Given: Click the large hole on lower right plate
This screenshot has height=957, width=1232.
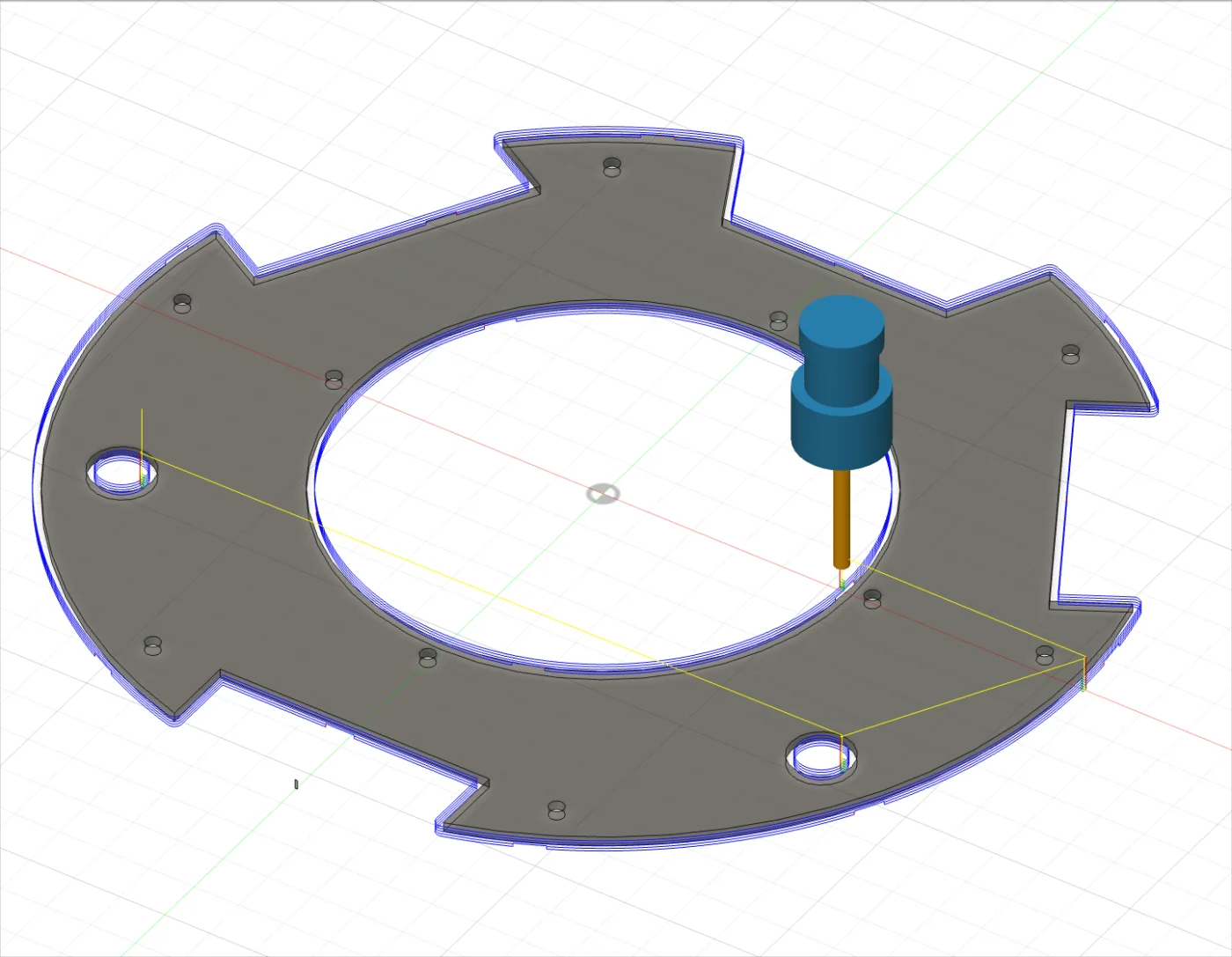Looking at the screenshot, I should tap(821, 758).
